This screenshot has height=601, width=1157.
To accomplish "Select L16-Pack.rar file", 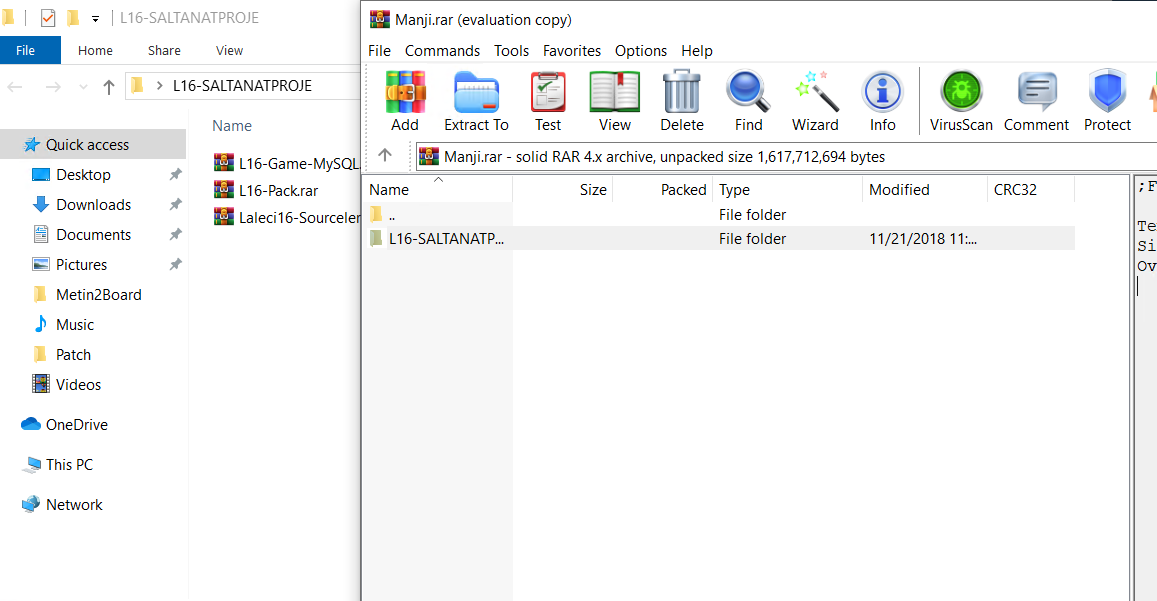I will click(x=266, y=190).
